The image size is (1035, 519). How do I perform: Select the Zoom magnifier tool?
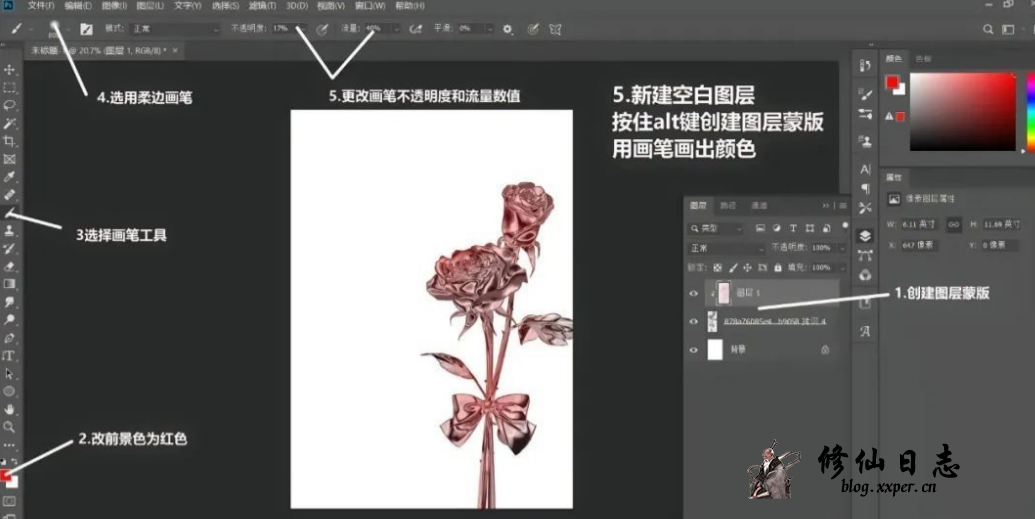10,426
